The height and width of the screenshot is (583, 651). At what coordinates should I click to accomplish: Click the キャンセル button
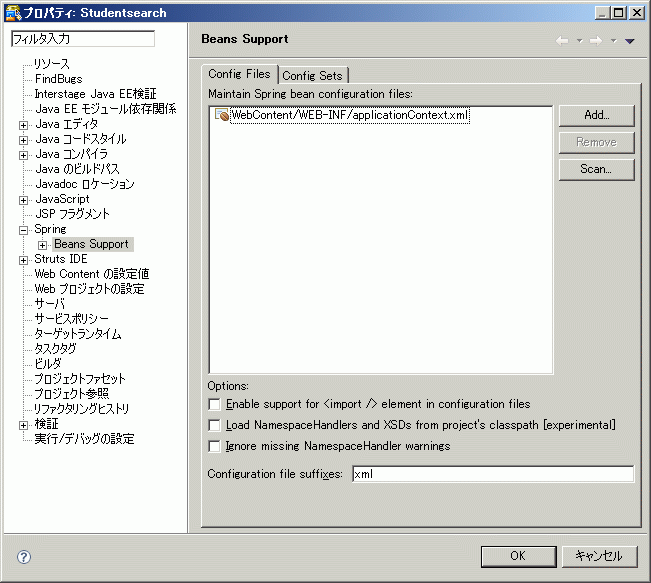[x=599, y=556]
